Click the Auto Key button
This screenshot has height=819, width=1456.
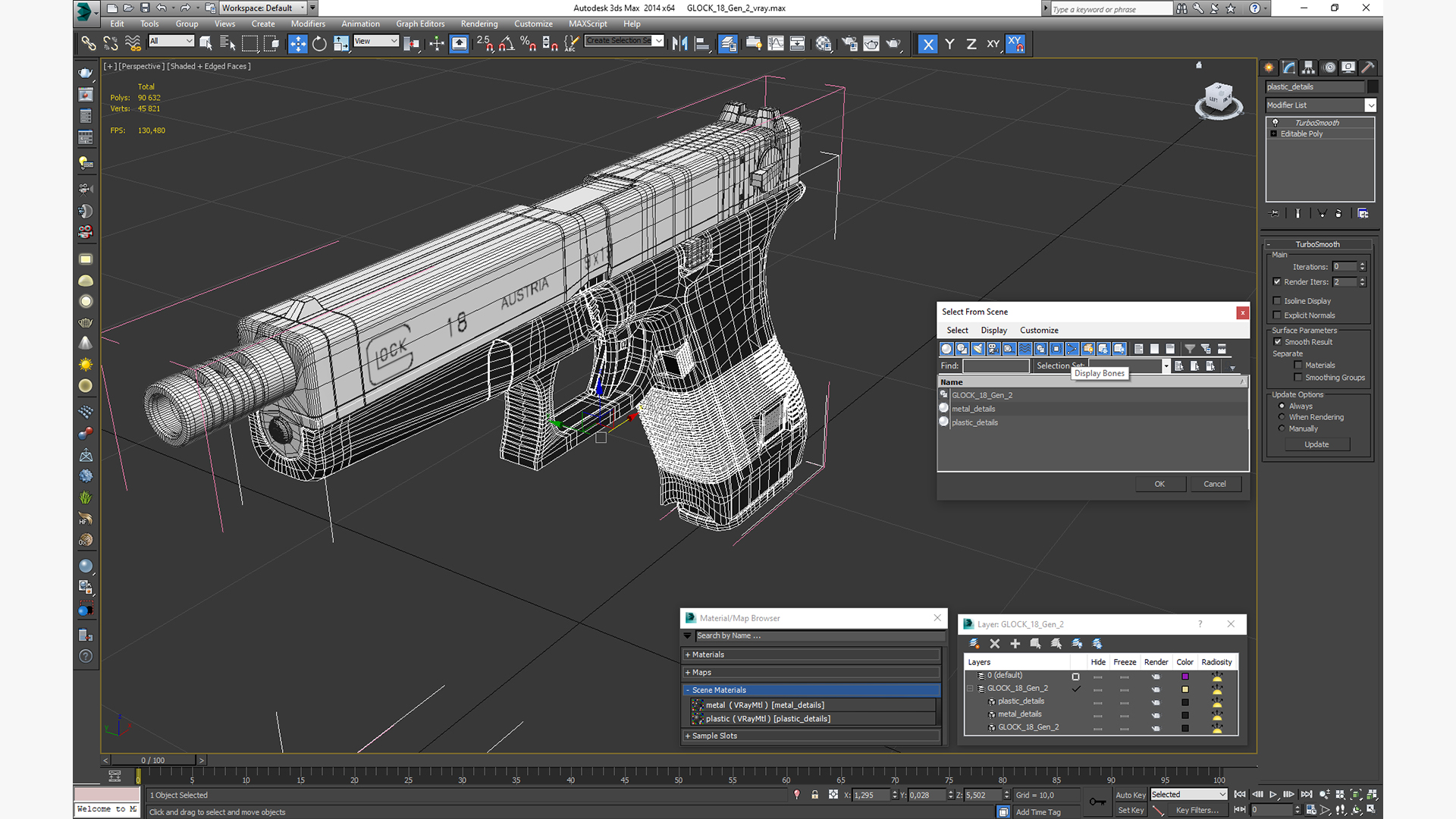point(1131,795)
